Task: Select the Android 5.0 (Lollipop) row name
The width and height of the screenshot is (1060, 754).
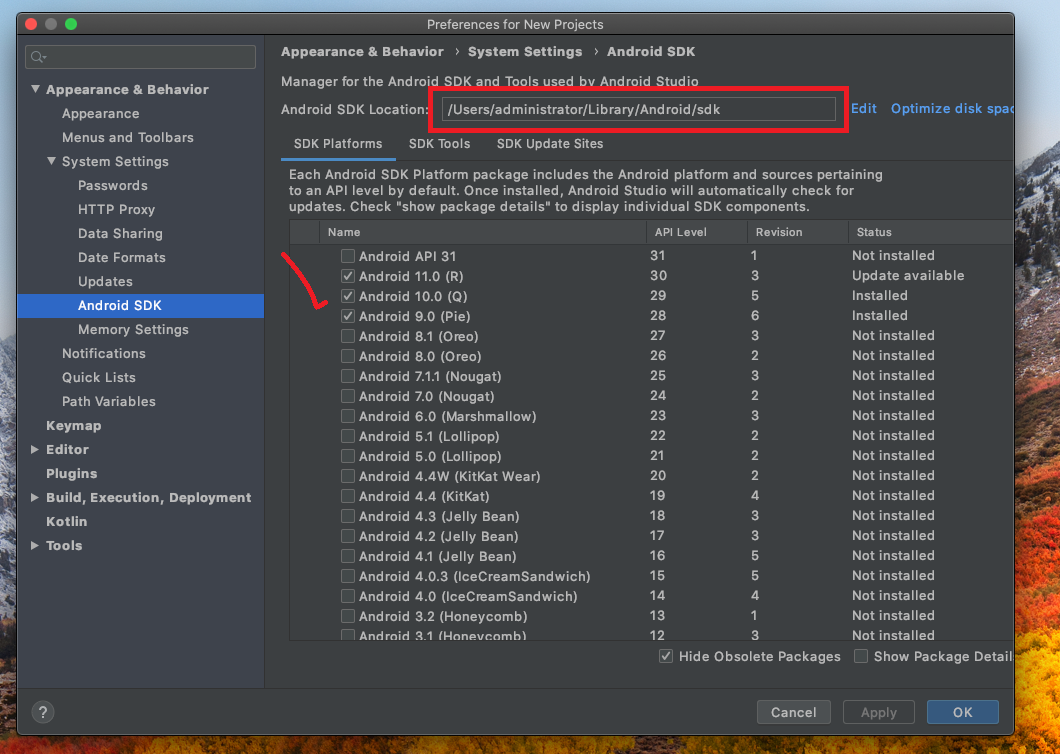Action: (x=430, y=456)
